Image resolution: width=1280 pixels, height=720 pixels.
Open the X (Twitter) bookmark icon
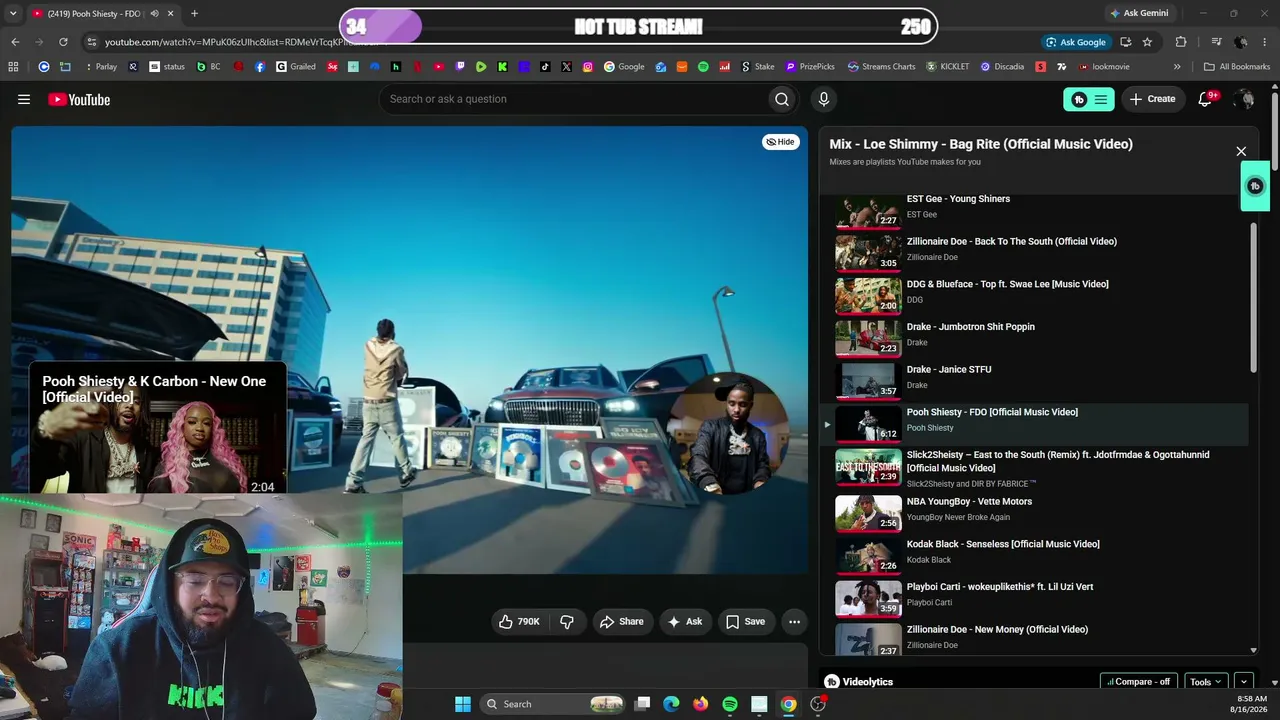point(566,67)
